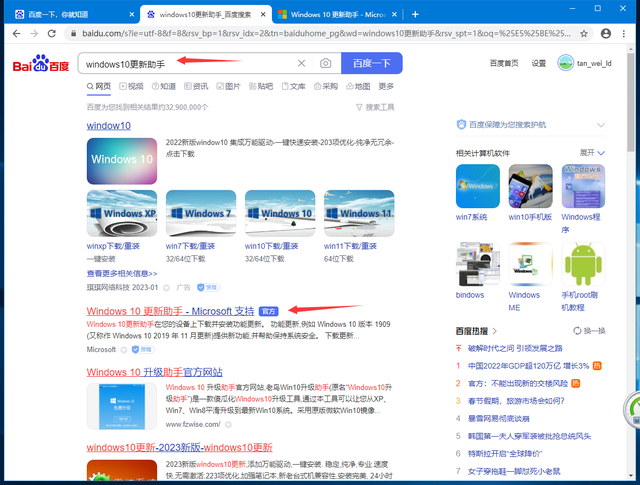Viewport: 640px width, 485px height.
Task: Switch to the 采购 search tab
Action: (326, 86)
